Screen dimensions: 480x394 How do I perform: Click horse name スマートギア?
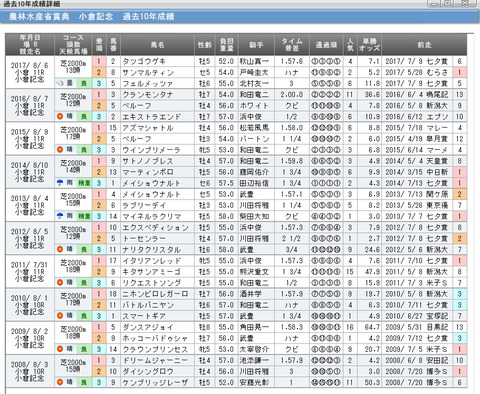click(x=144, y=316)
